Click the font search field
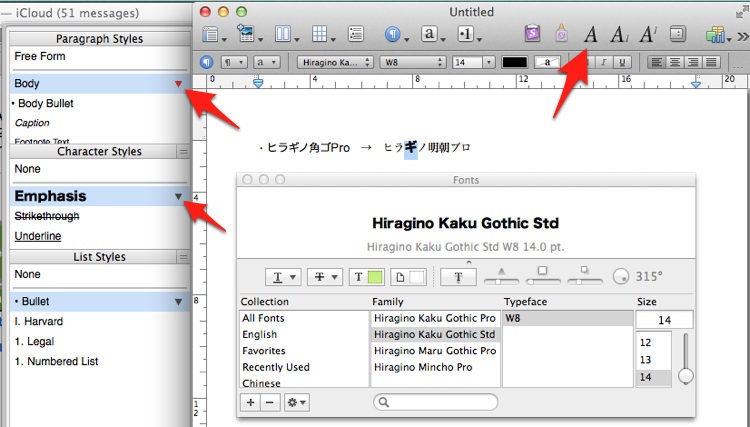Viewport: 750px width, 427px height. click(436, 402)
